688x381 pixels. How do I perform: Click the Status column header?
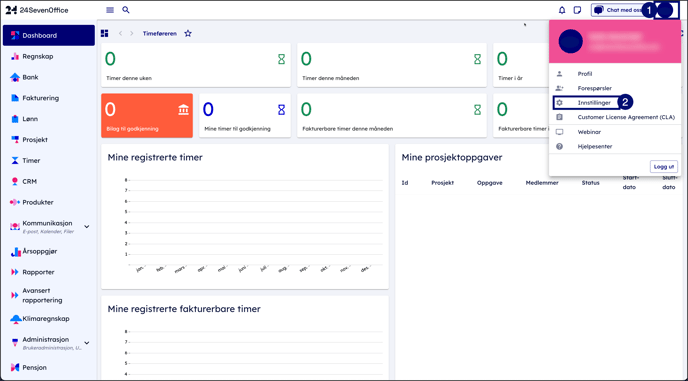click(x=591, y=183)
